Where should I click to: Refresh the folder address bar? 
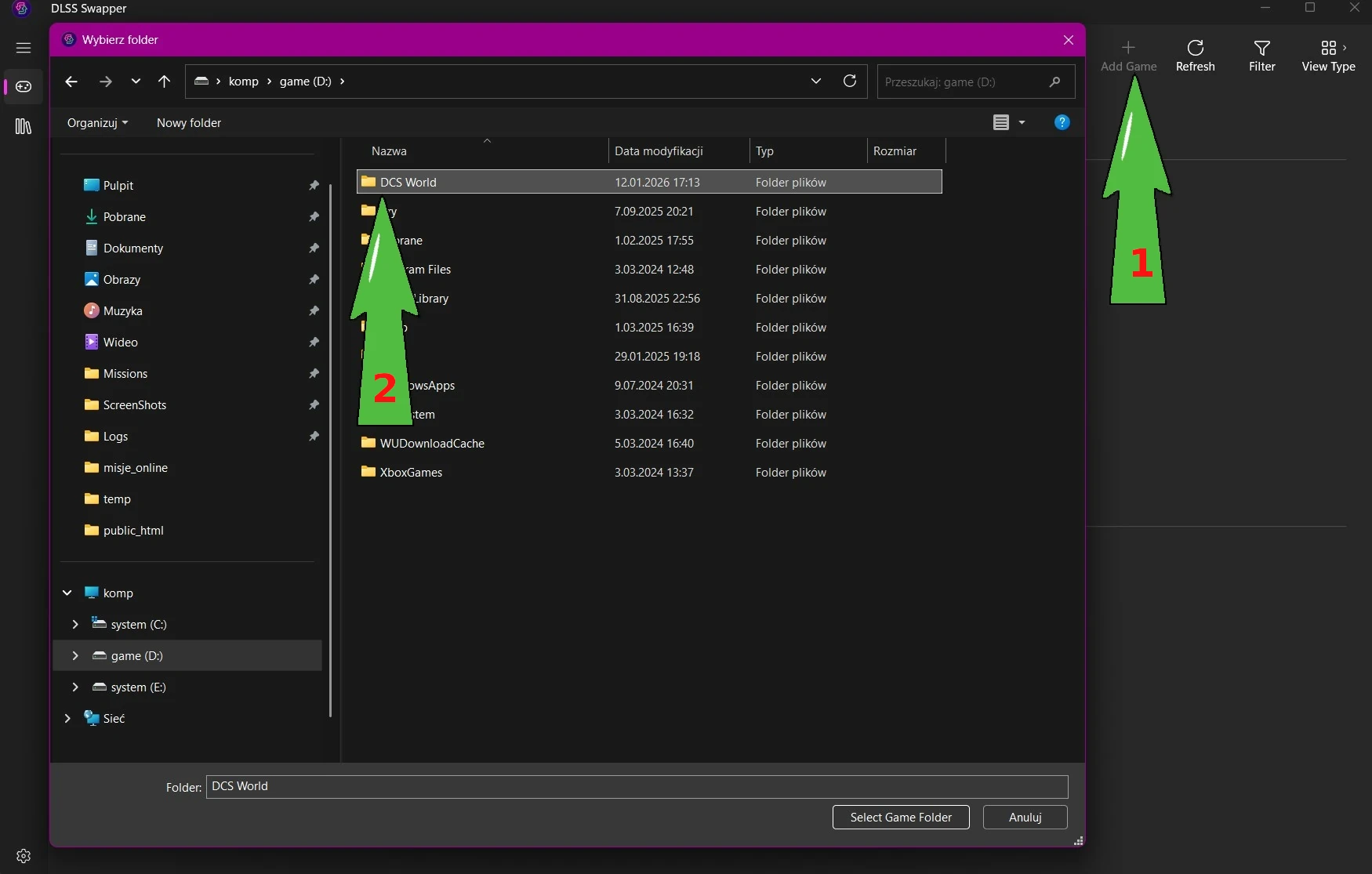coord(849,82)
